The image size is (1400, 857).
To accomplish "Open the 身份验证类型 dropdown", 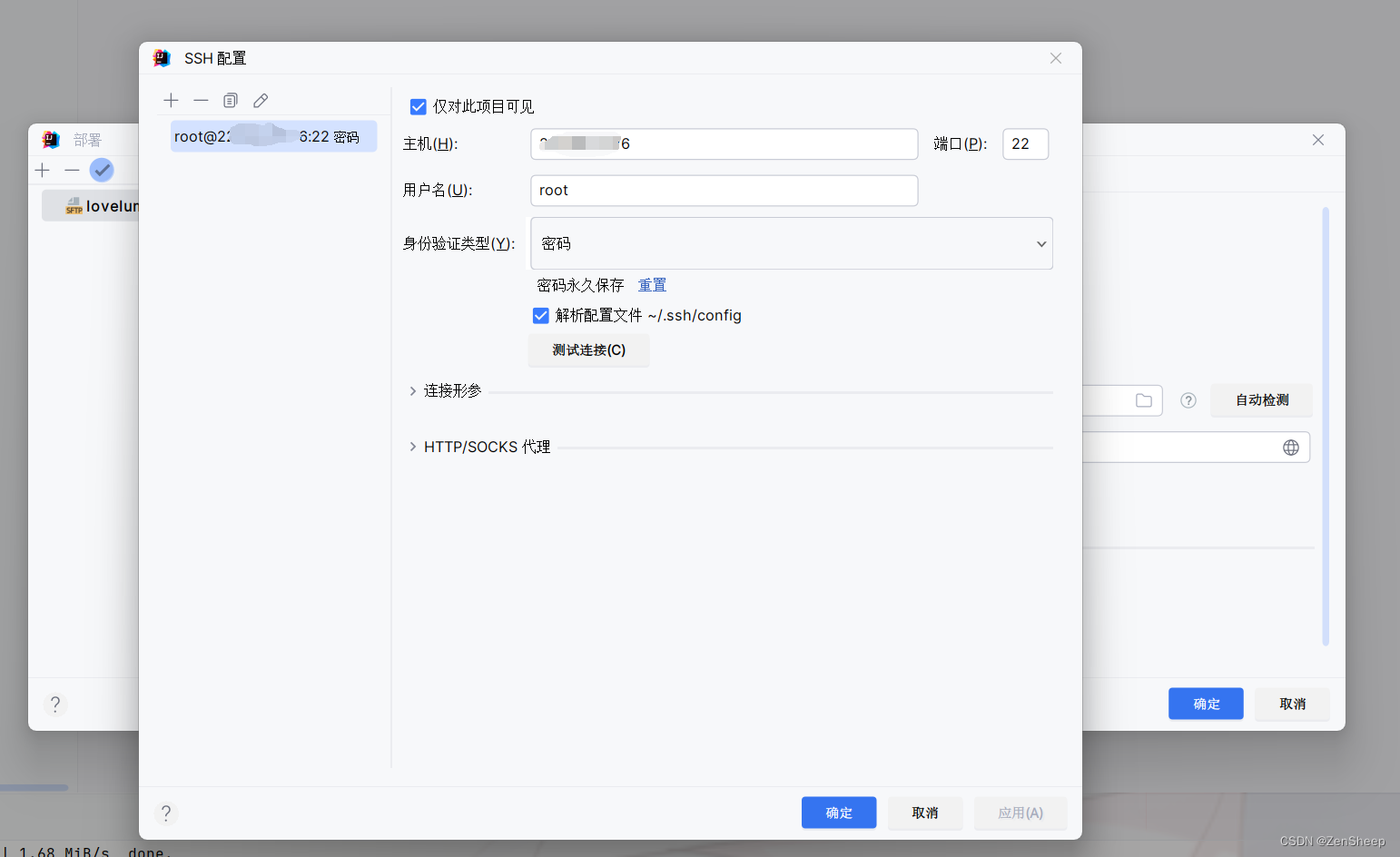I will point(791,243).
